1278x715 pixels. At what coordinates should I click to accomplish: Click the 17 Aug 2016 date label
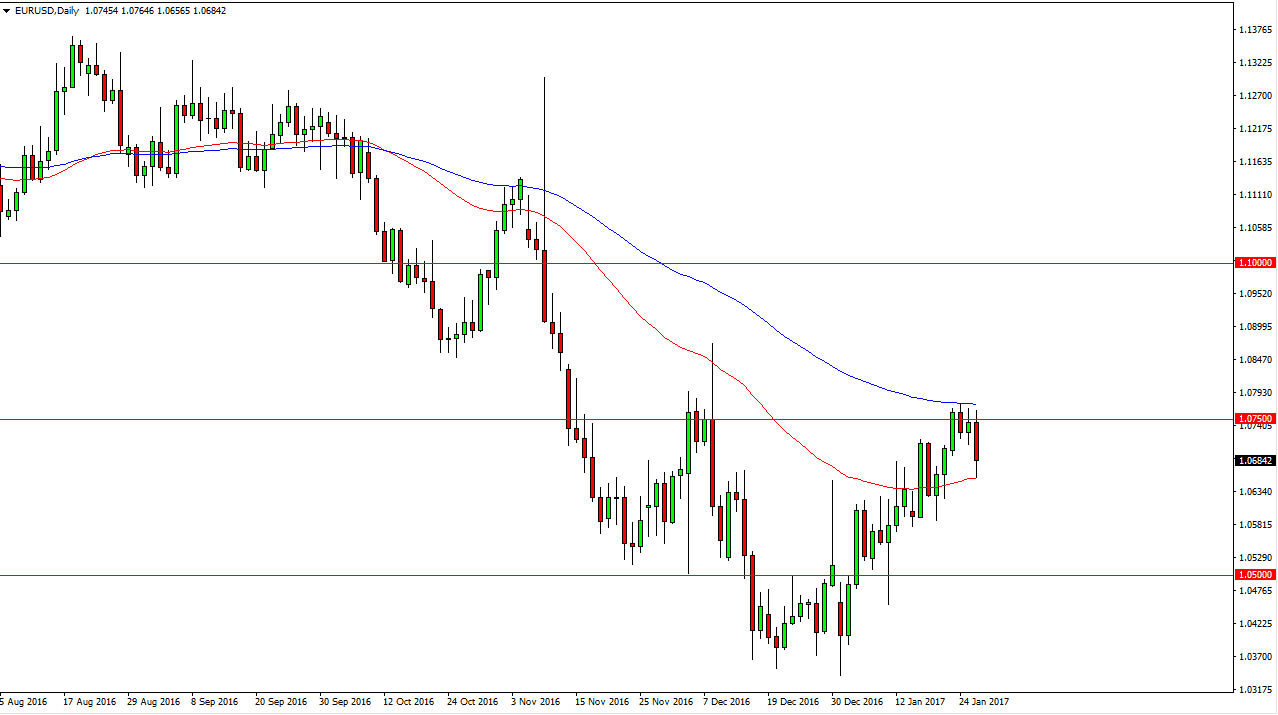coord(88,701)
